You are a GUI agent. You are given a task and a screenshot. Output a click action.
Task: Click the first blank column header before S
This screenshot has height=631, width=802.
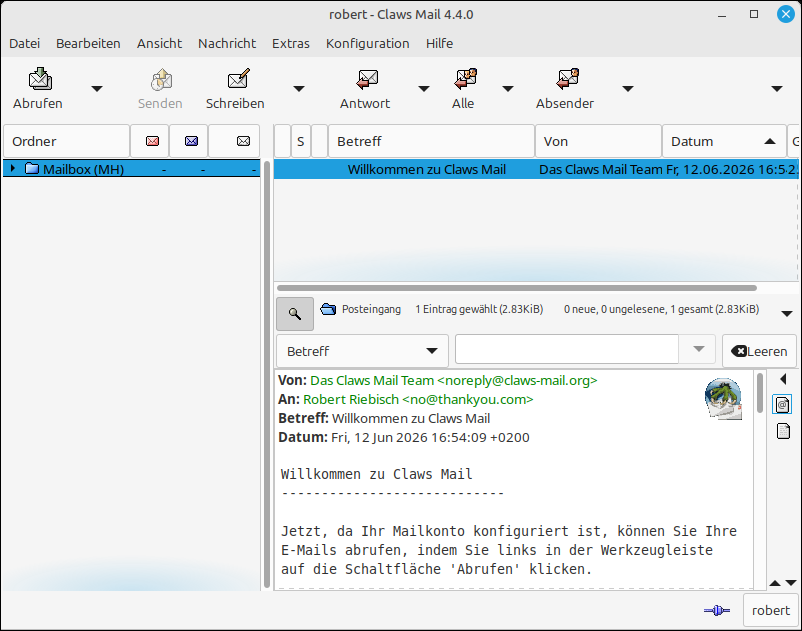tap(282, 141)
